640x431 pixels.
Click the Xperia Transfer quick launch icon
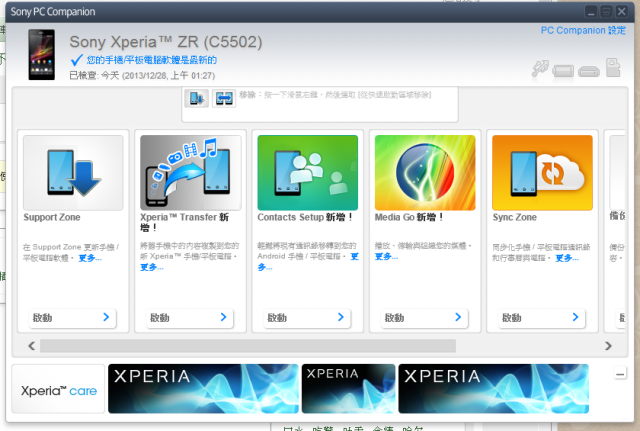point(224,98)
